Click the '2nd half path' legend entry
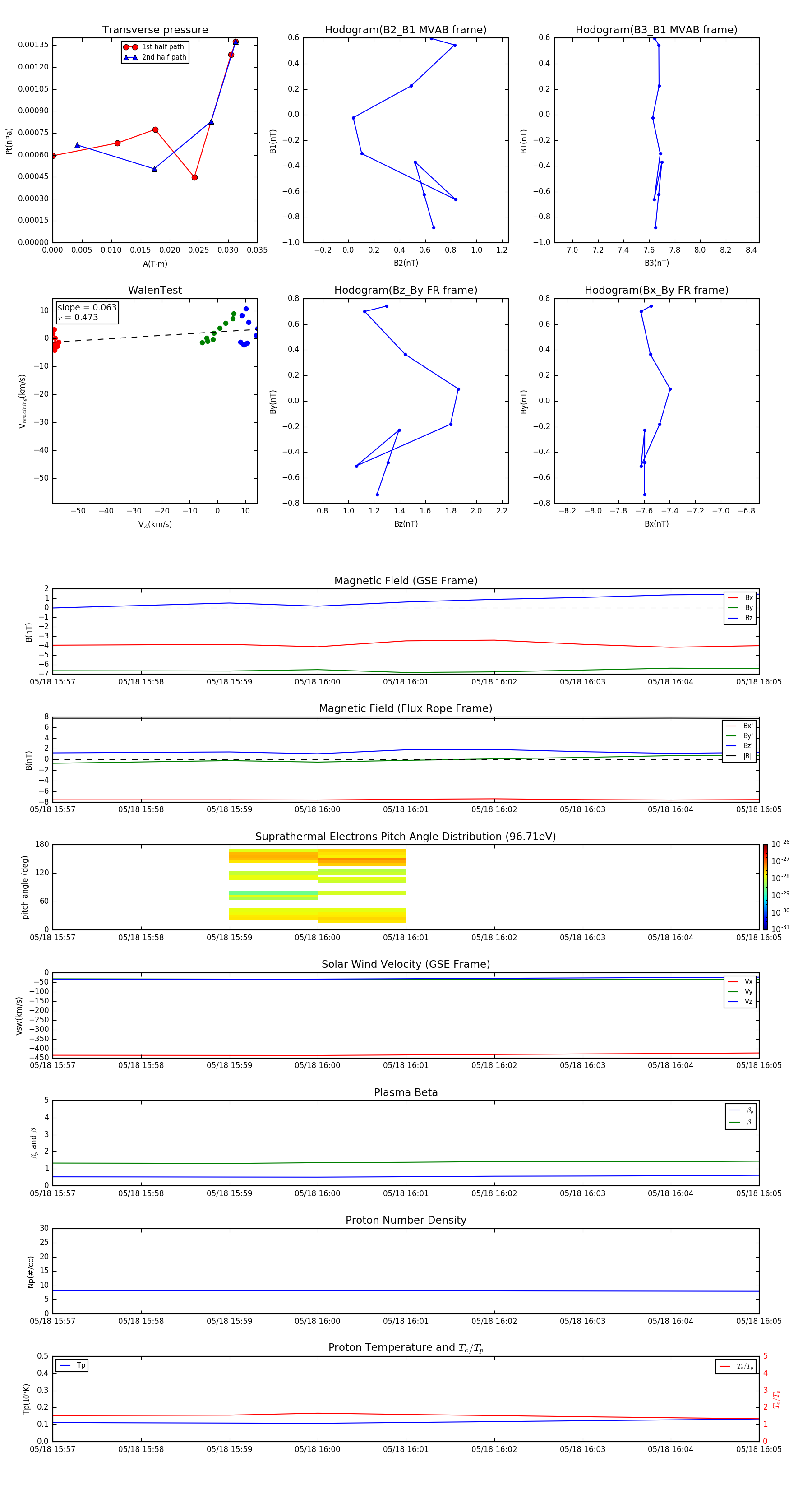 tap(154, 57)
